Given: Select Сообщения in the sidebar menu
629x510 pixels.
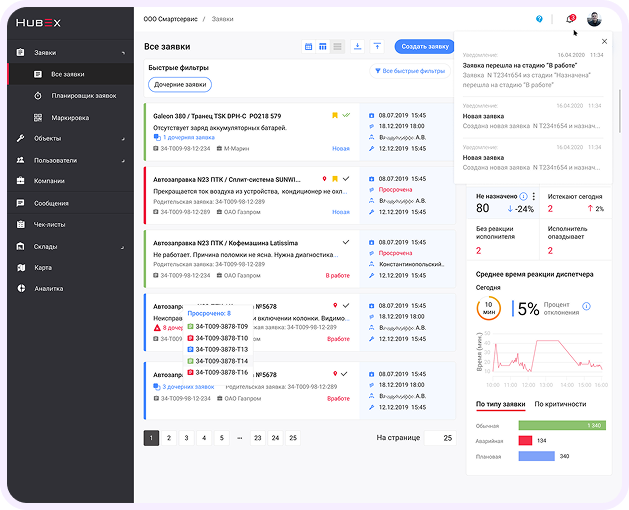Looking at the screenshot, I should point(51,203).
